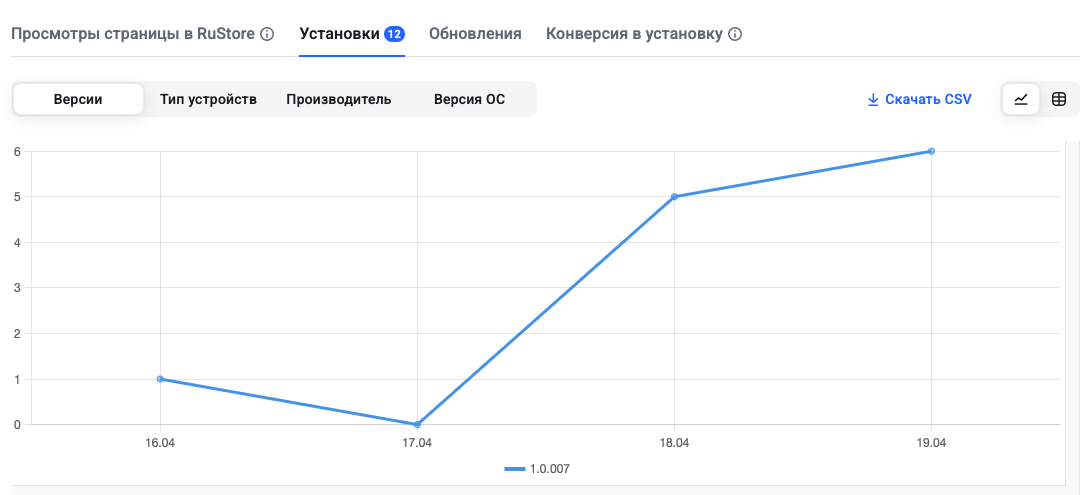Screen dimensions: 1082x495
Task: Select the Версия ОС segment
Action: tap(469, 99)
